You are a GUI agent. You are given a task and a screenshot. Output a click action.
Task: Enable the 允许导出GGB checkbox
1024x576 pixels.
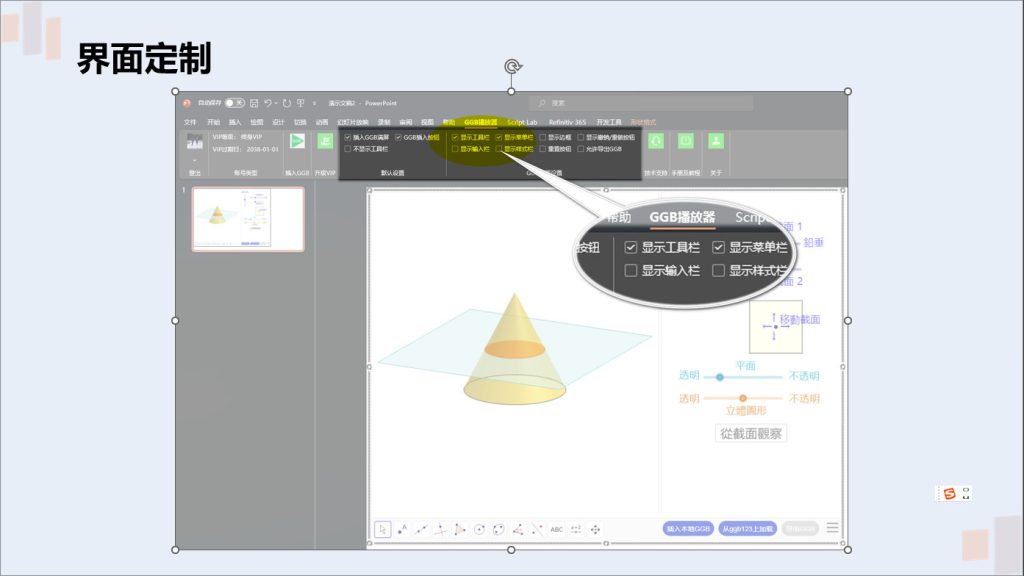[580, 151]
